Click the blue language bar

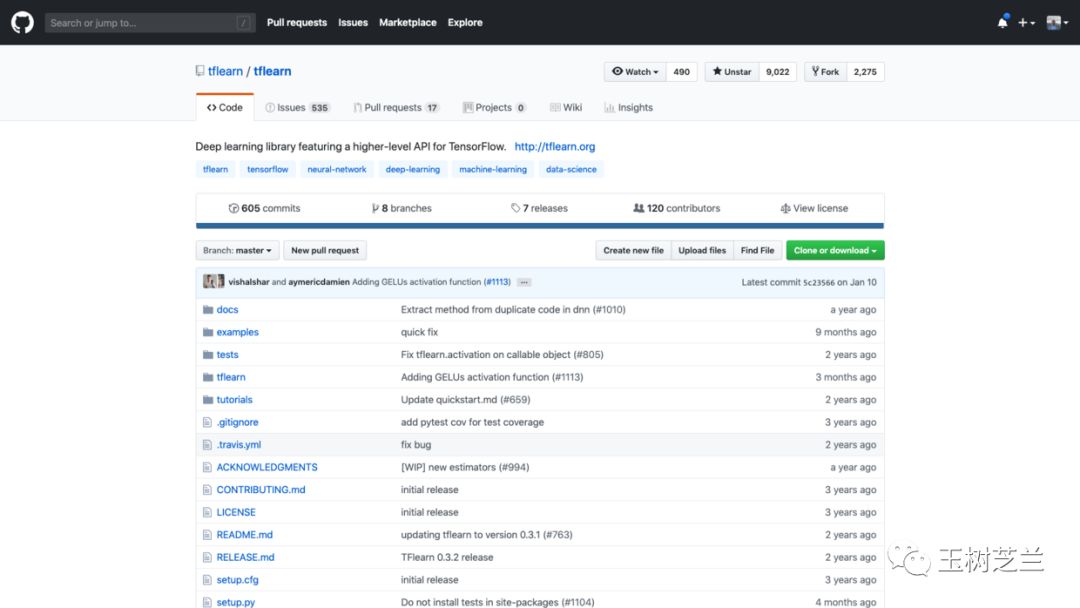pos(540,225)
